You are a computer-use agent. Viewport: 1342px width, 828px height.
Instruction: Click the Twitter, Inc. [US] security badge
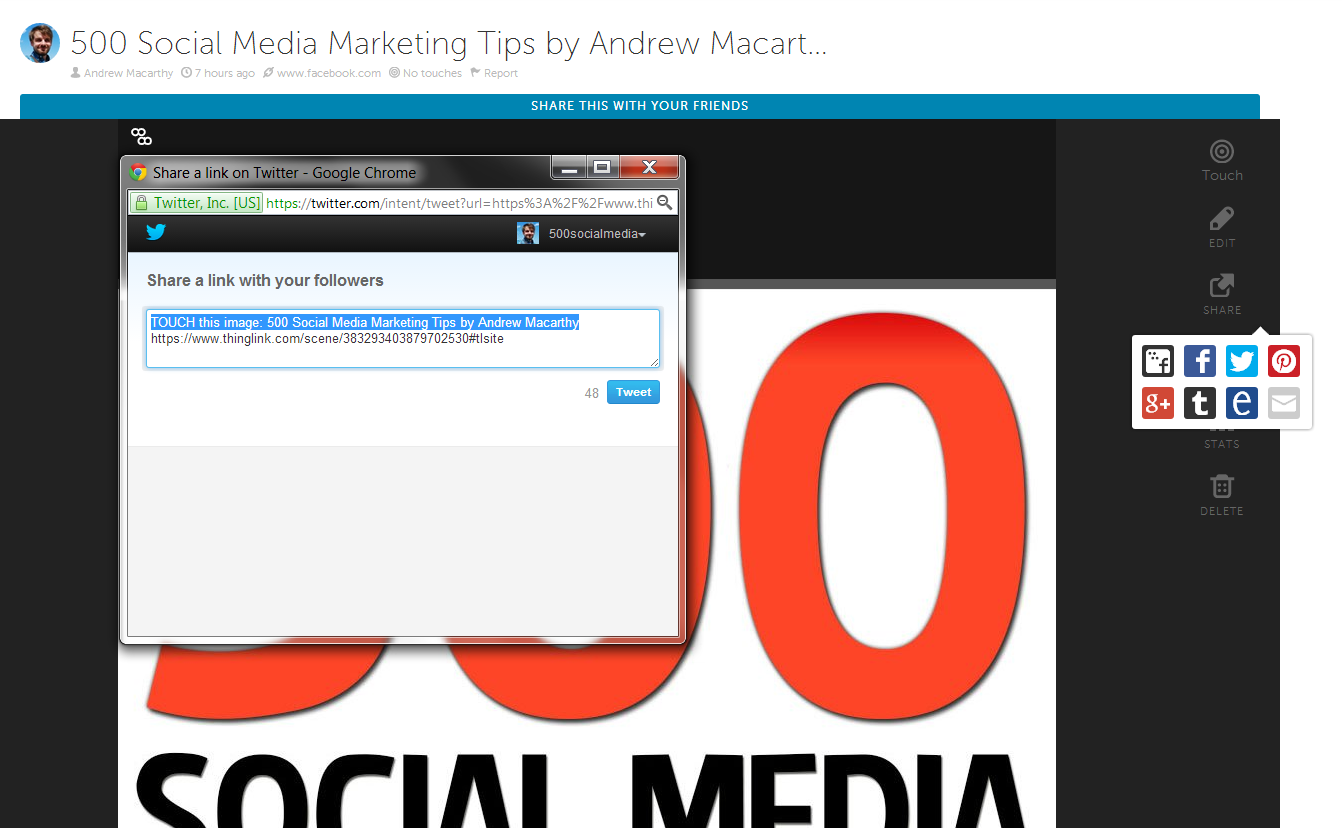tap(196, 203)
